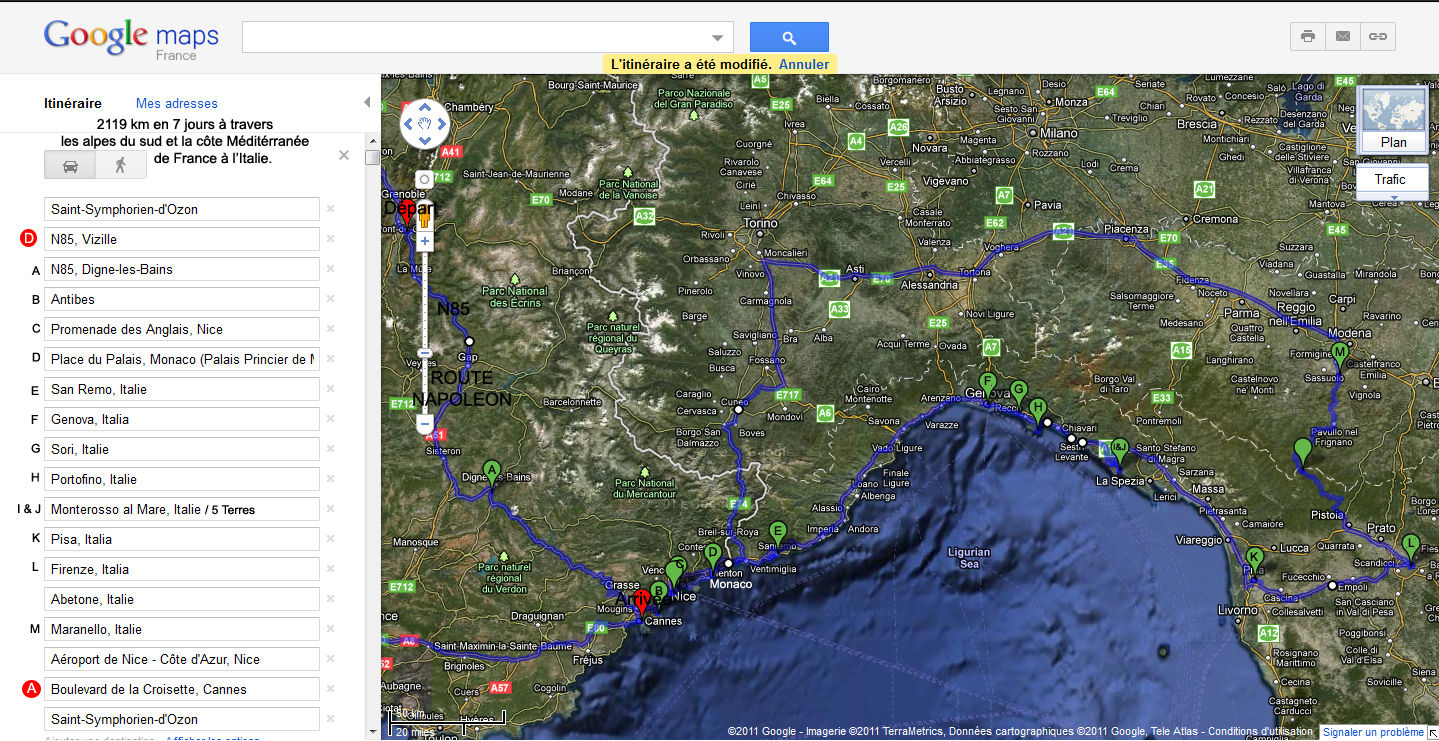The image size is (1439, 741).
Task: Switch to Plan map view
Action: [1394, 121]
